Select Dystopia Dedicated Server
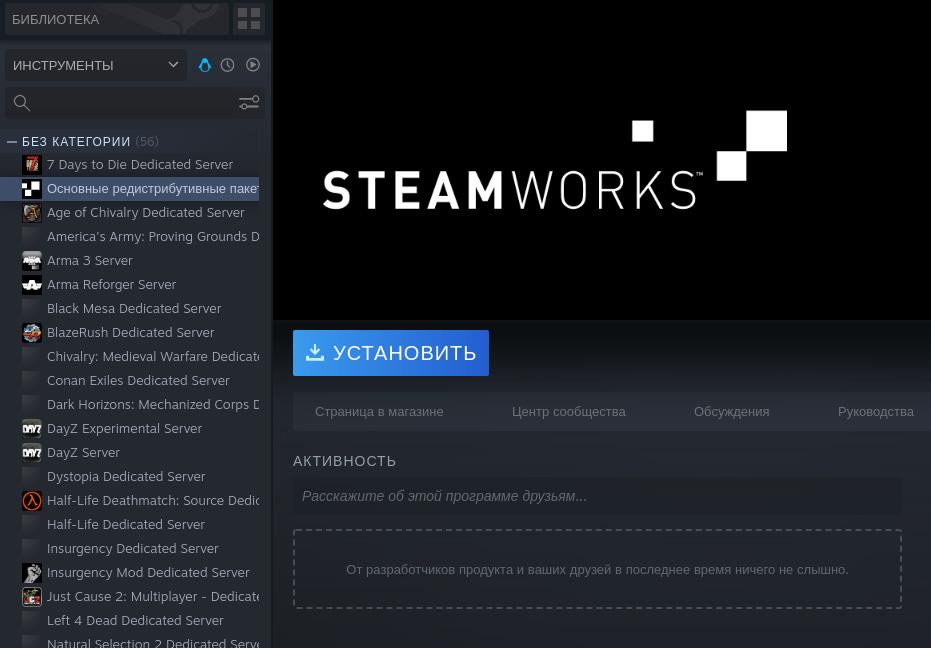 click(126, 477)
